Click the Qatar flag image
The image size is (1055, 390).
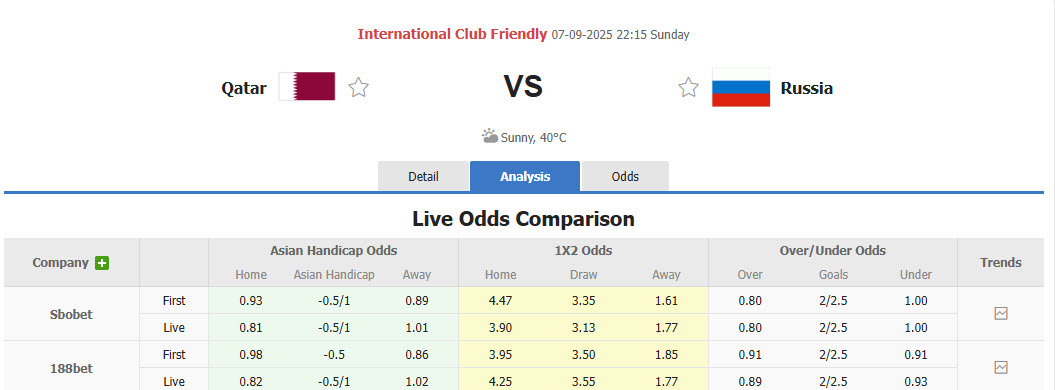point(307,86)
